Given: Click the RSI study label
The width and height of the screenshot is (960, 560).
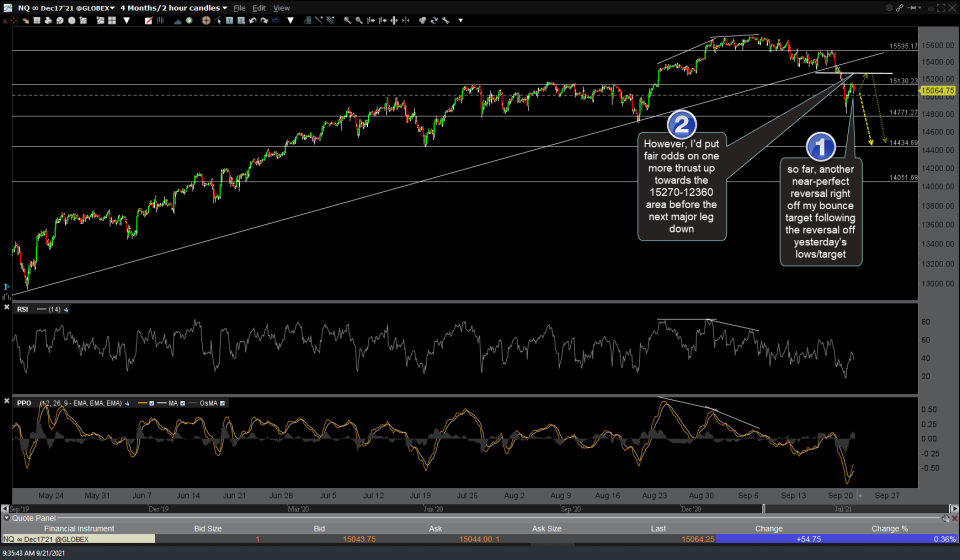Looking at the screenshot, I should tap(23, 310).
